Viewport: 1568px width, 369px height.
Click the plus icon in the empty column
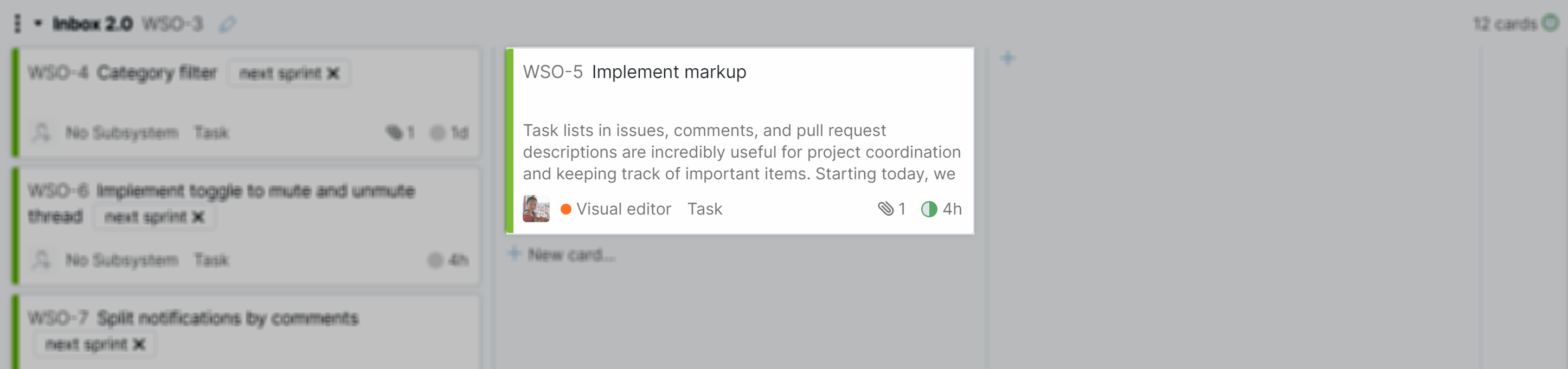point(1007,59)
